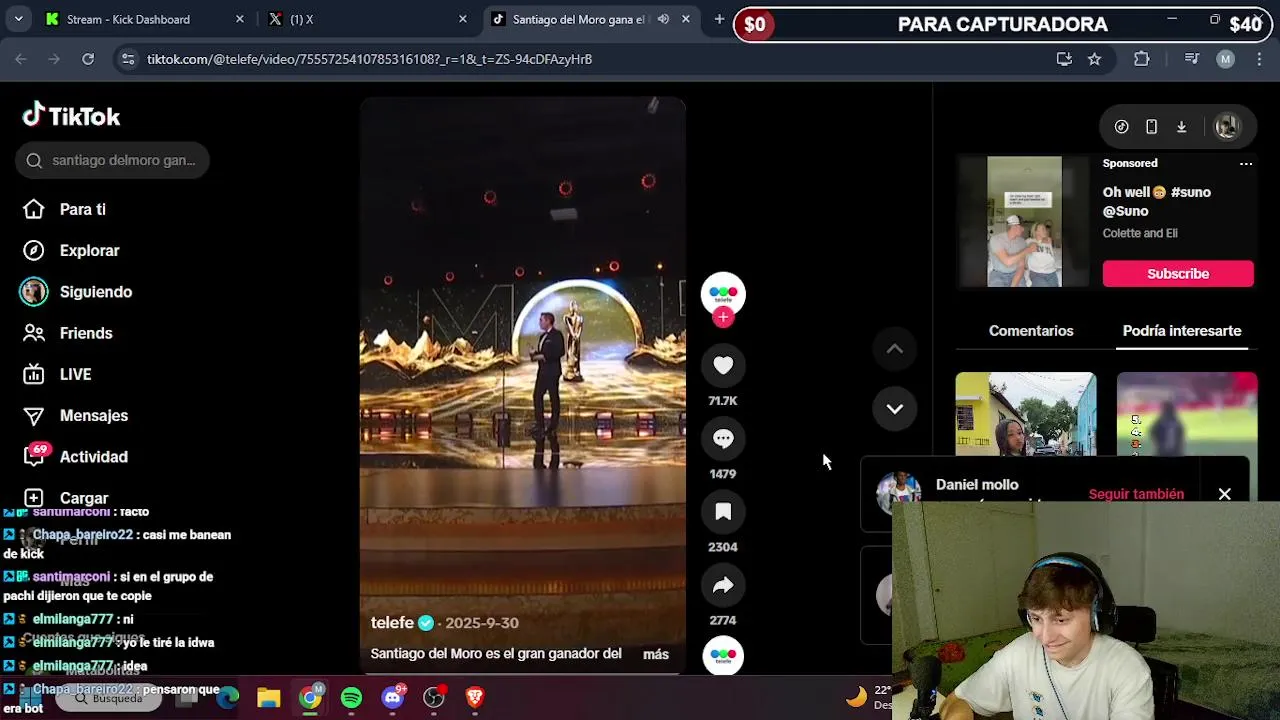The width and height of the screenshot is (1280, 720).
Task: Click the TikTok logo
Action: (71, 116)
